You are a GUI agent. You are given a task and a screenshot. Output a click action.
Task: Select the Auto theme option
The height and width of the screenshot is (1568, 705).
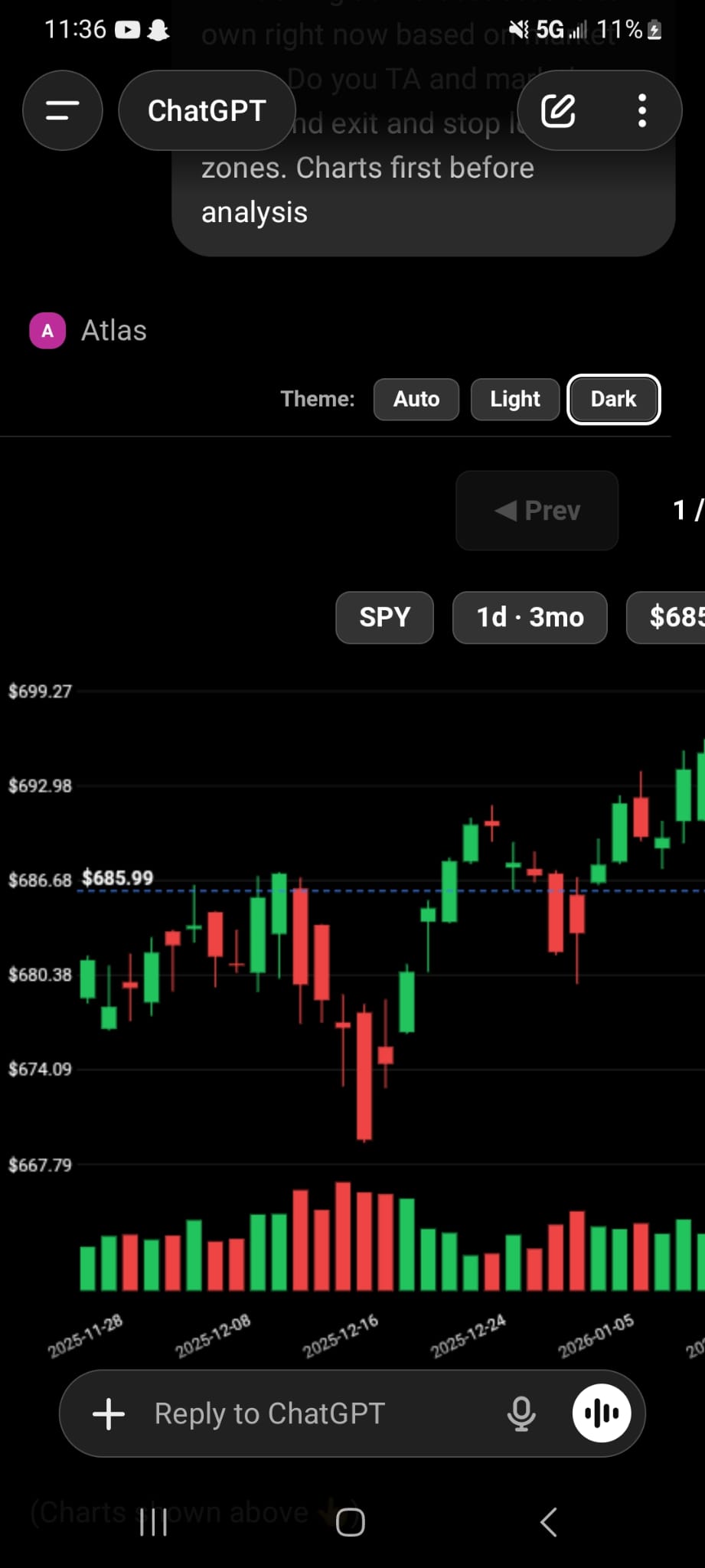tap(416, 399)
